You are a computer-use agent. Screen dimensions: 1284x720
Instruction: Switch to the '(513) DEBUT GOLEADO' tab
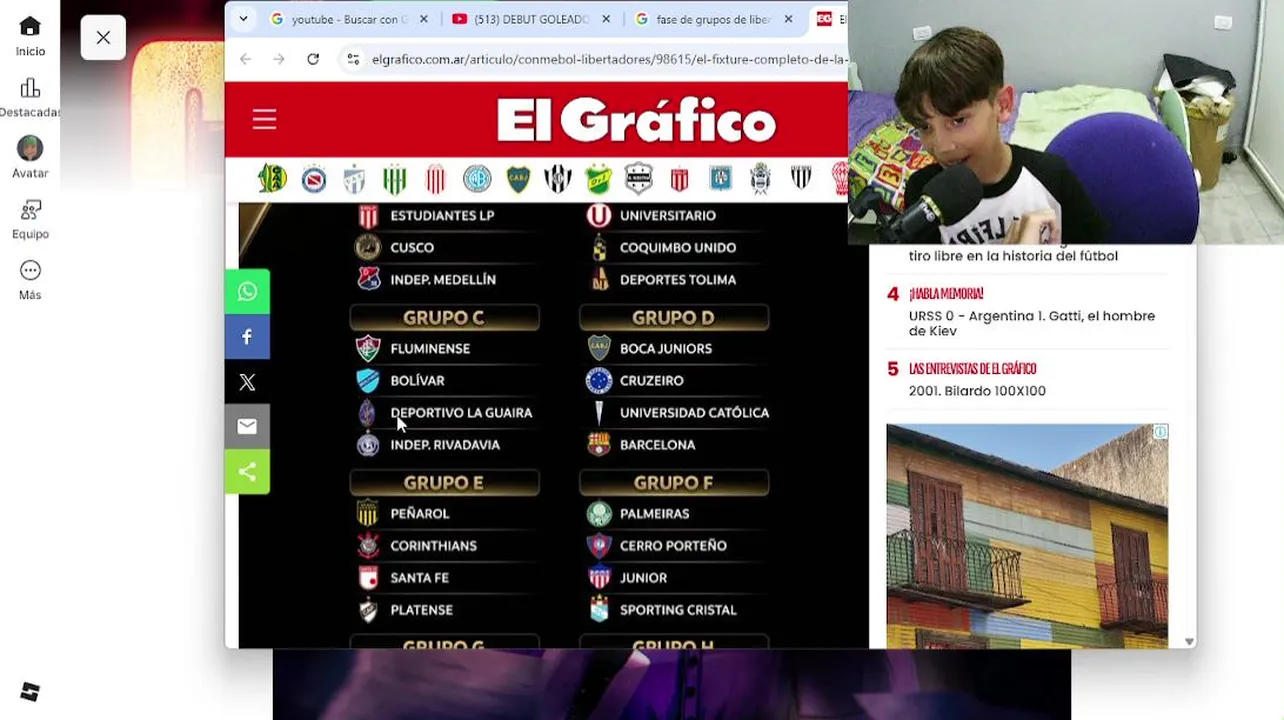click(531, 19)
